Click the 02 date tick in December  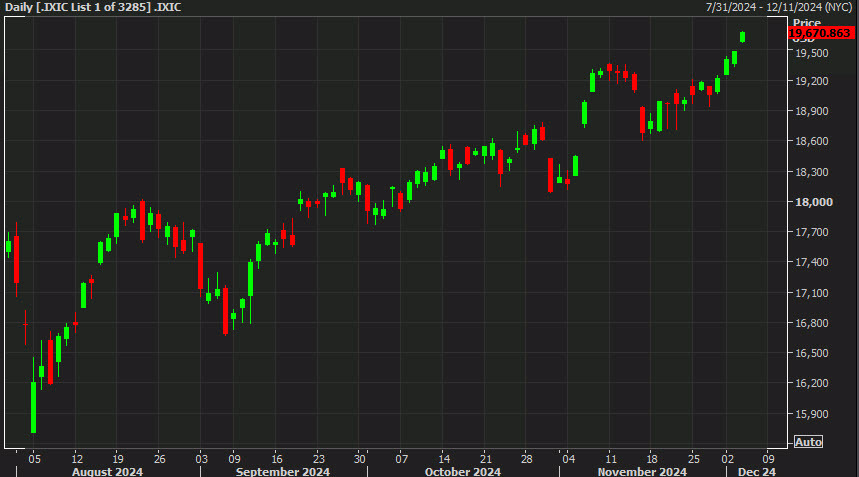[728, 459]
